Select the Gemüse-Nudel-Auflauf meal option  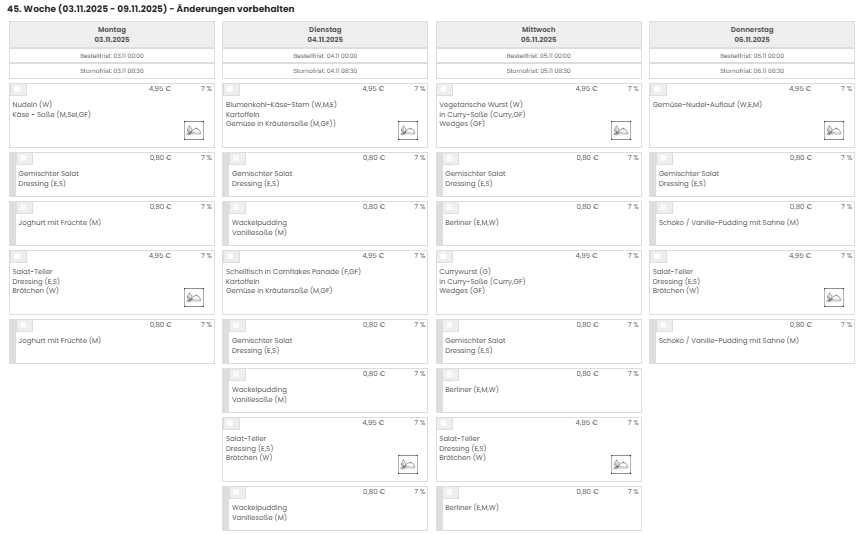pyautogui.click(x=658, y=89)
